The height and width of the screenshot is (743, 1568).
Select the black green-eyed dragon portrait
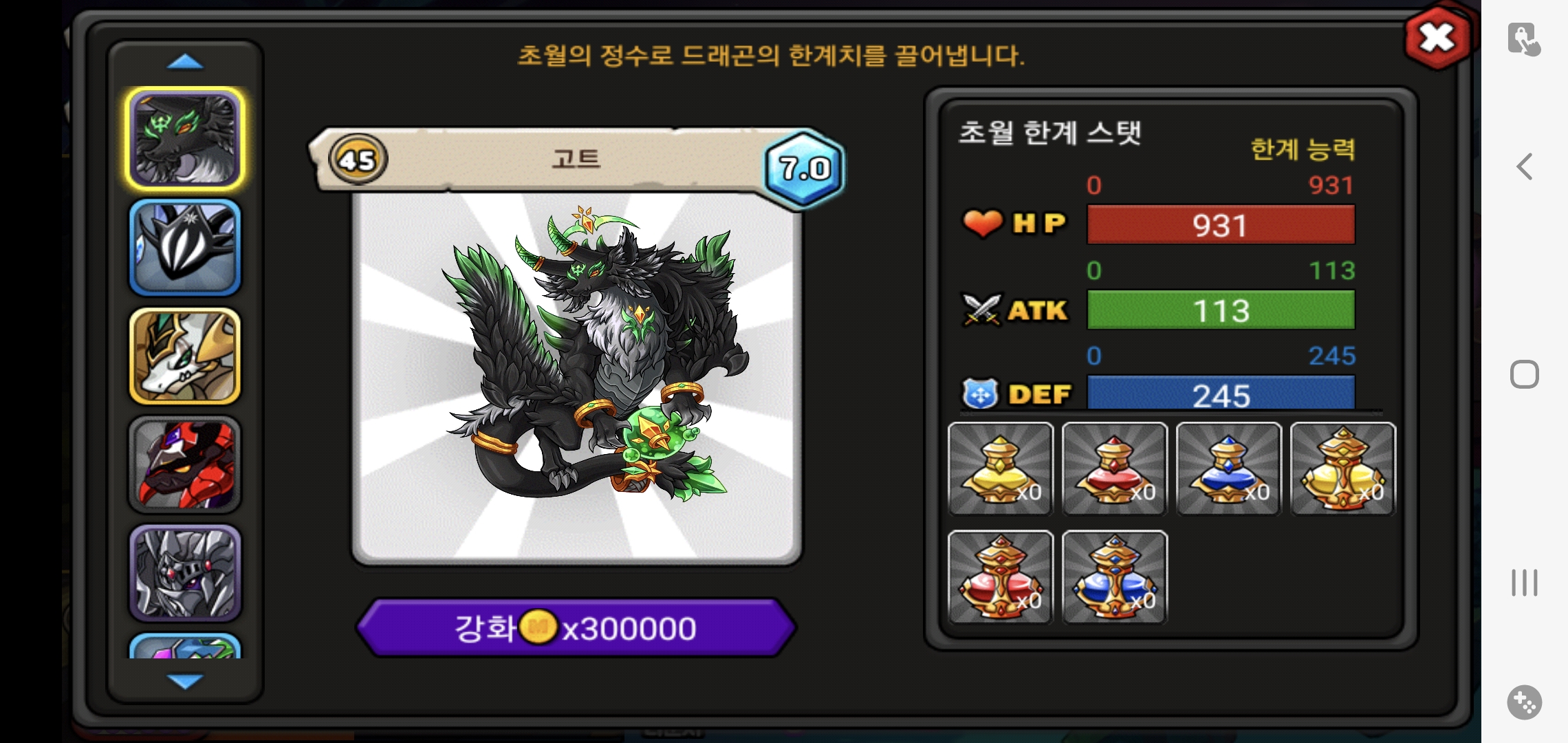pos(185,138)
